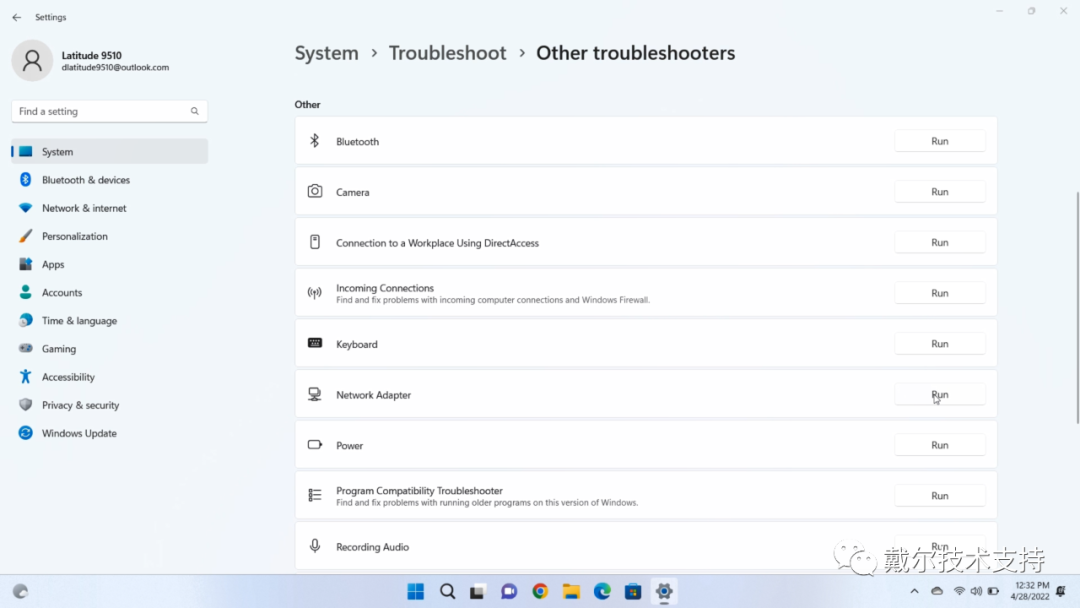Click the OneDrive cloud tray icon

[x=937, y=591]
